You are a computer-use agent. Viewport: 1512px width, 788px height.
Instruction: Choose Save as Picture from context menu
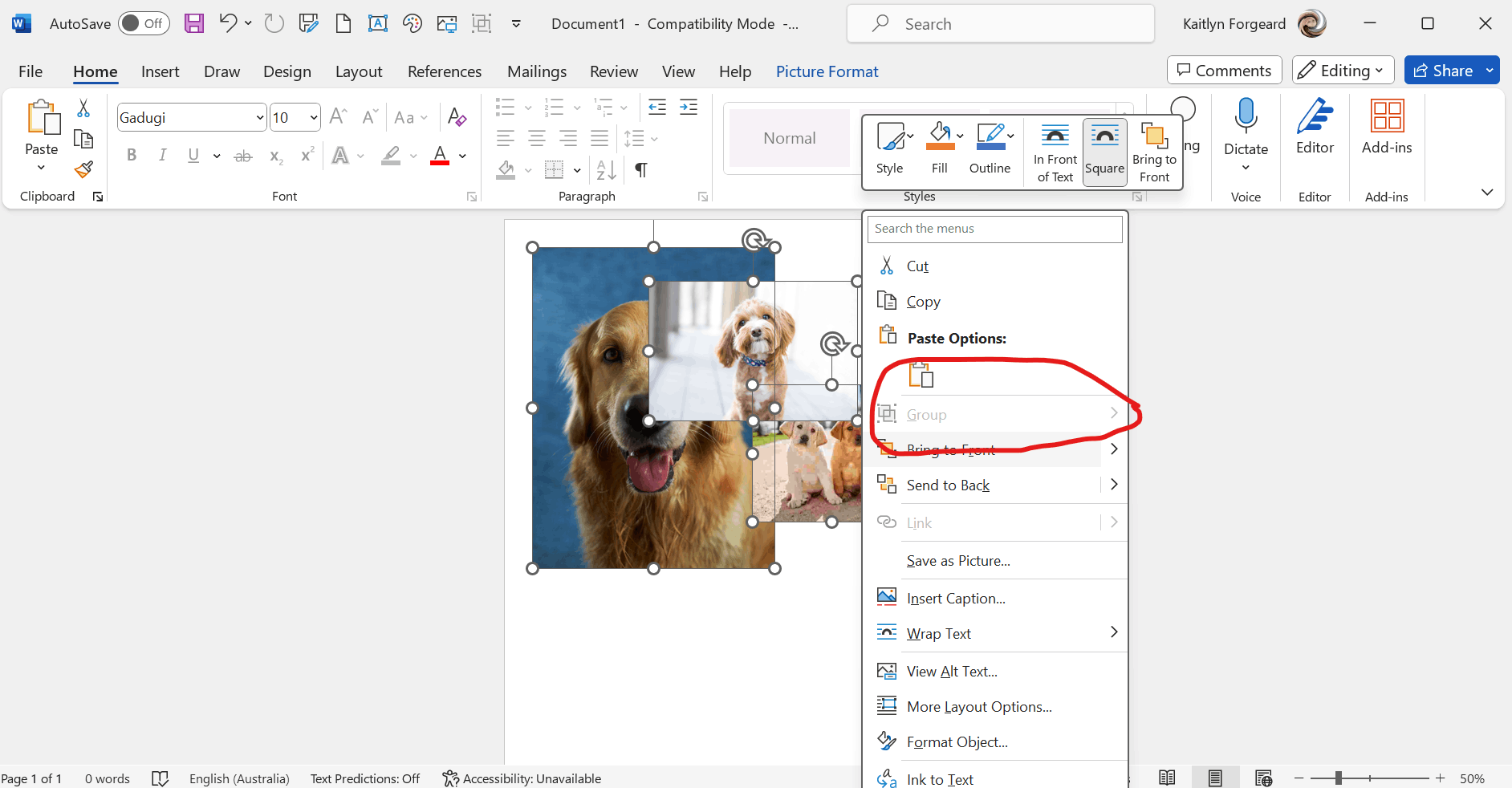click(x=958, y=561)
